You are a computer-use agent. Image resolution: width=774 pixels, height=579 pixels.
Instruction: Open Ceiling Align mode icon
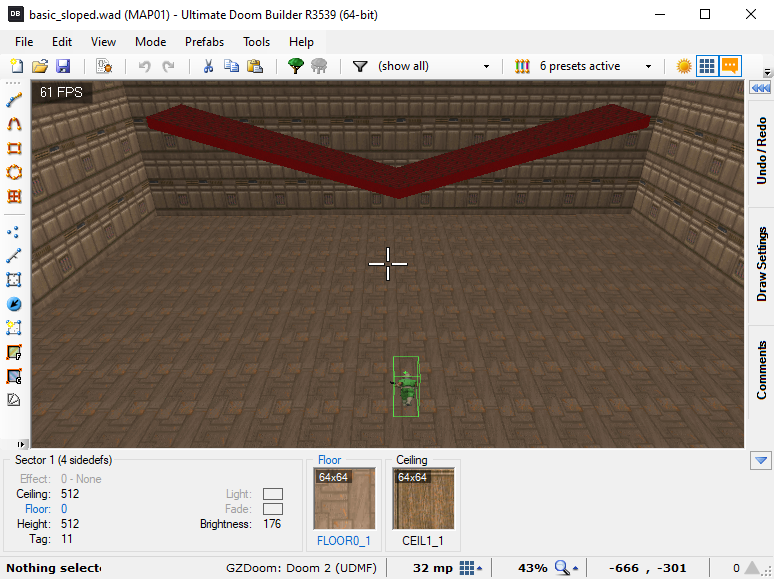tap(14, 376)
